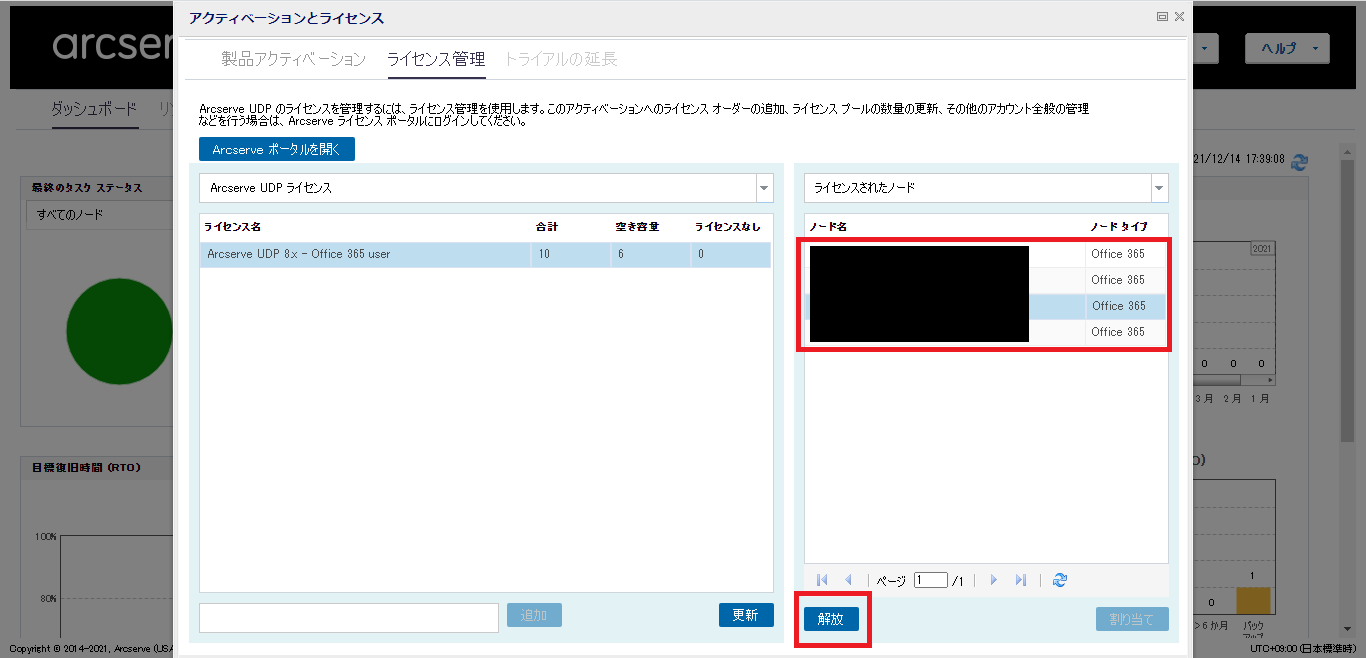This screenshot has width=1366, height=658.
Task: Click the green task status pie chart
Action: tap(118, 331)
